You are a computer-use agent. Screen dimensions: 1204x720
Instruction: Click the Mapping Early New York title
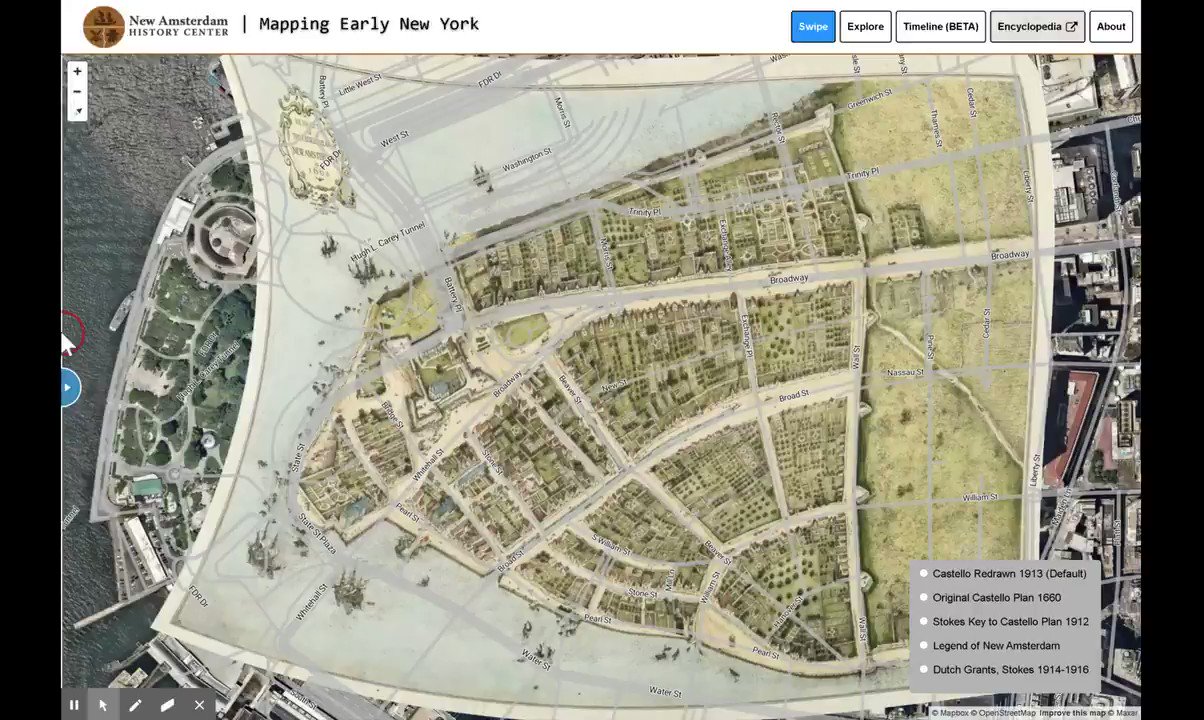[x=369, y=24]
